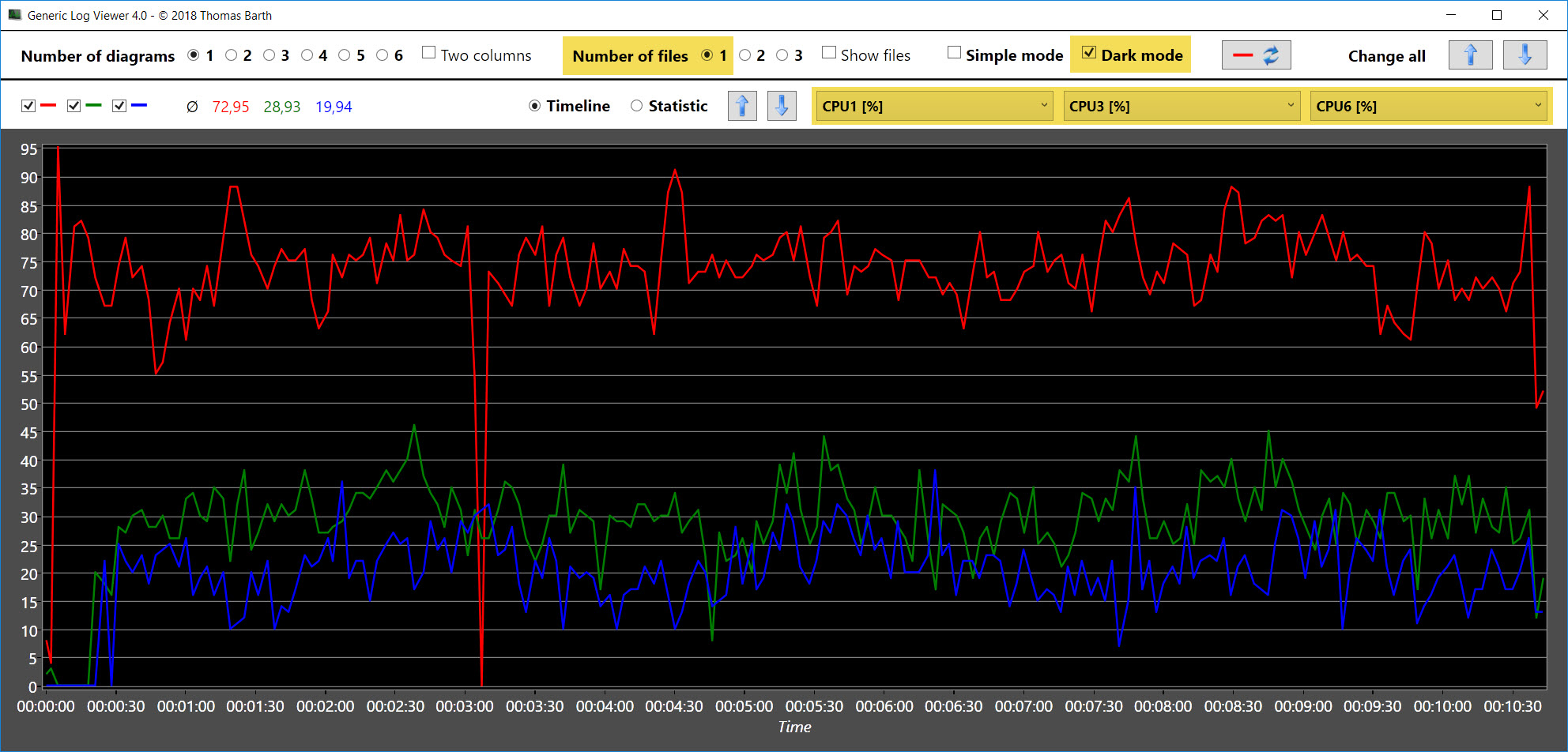This screenshot has height=752, width=1568.
Task: Select 3 diagrams radio button
Action: (269, 55)
